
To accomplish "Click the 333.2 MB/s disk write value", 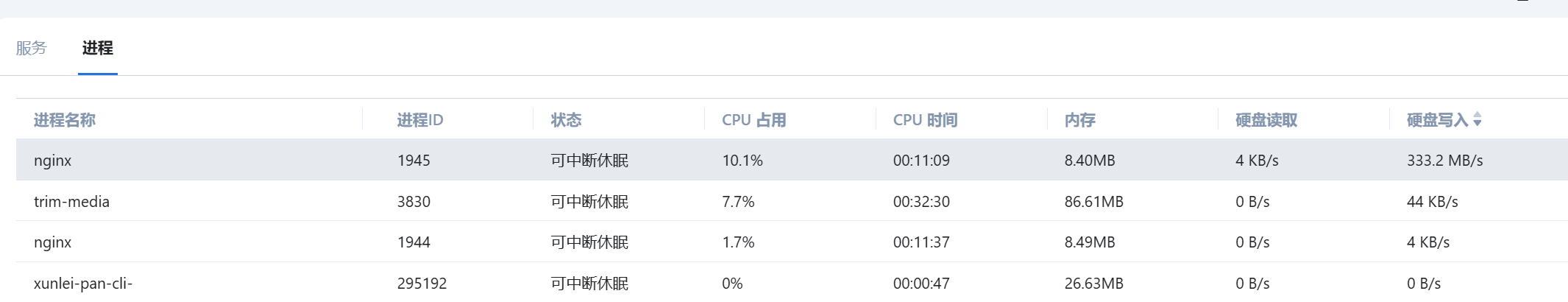I will point(1444,161).
